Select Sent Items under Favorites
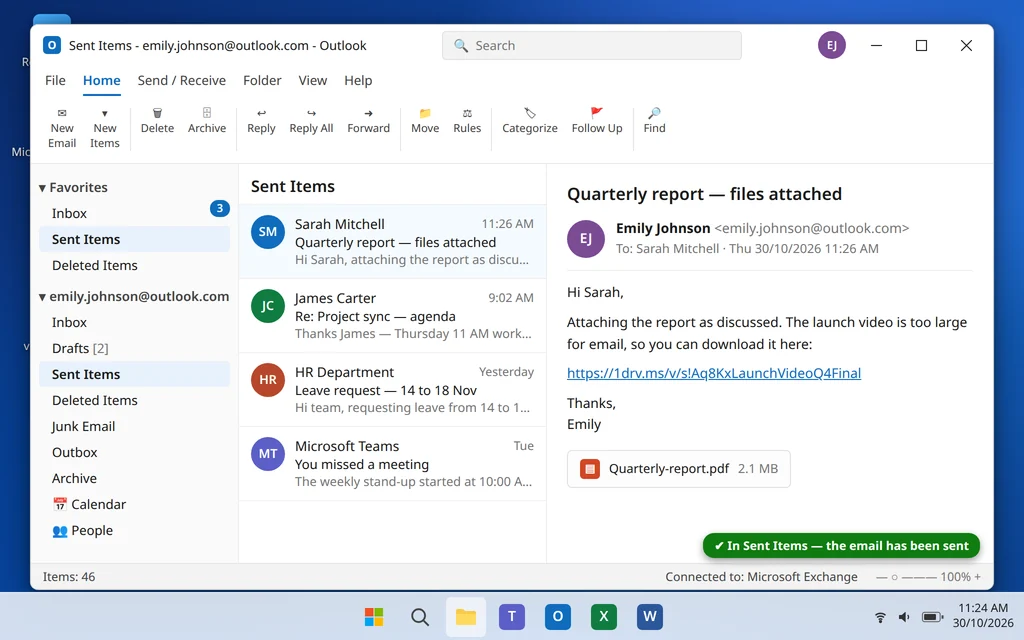 [x=135, y=239]
